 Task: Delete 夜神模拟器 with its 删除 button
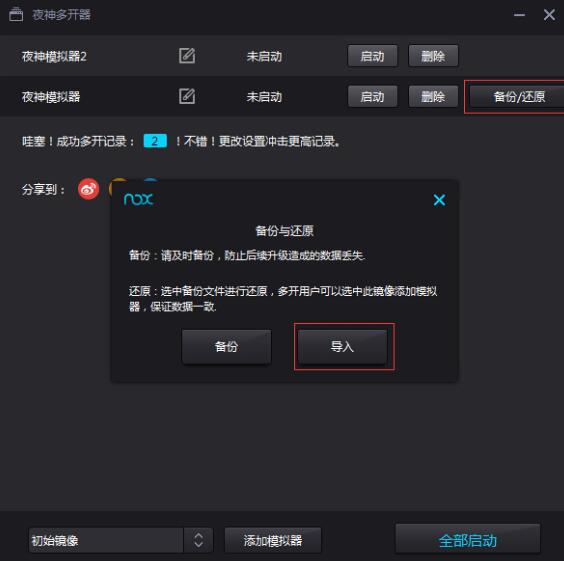click(x=433, y=96)
